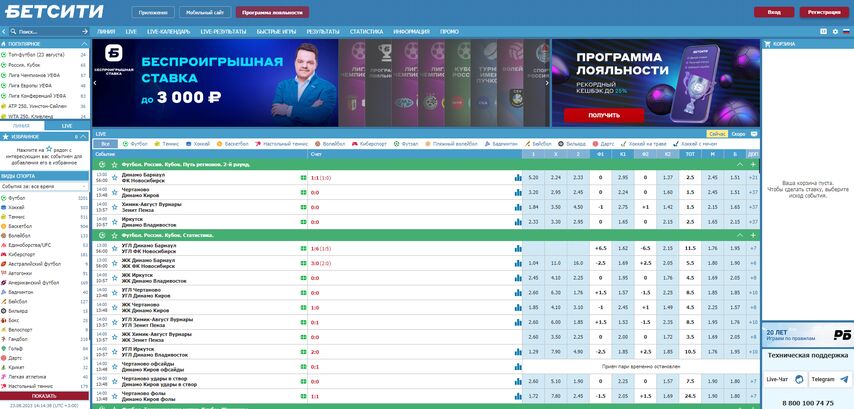854x409 pixels.
Task: Click the Бетсити logo
Action: [x=54, y=11]
